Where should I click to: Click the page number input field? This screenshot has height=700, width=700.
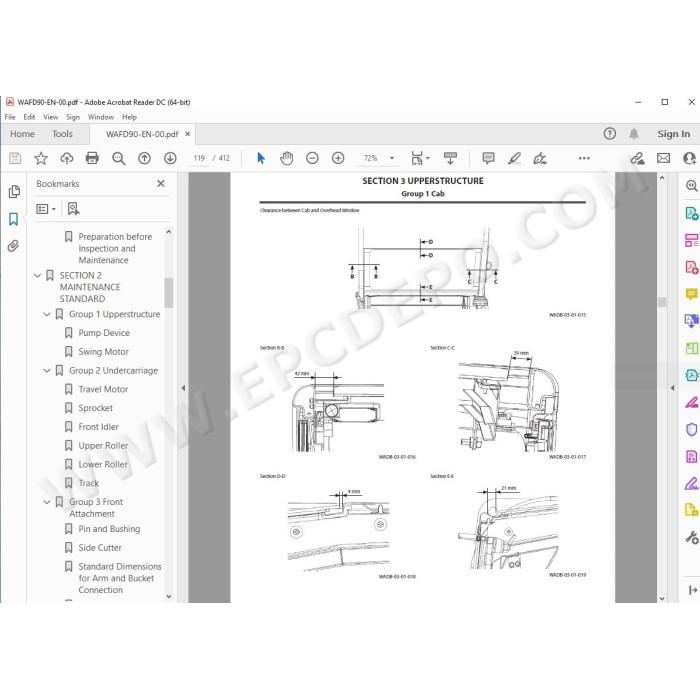coord(199,158)
